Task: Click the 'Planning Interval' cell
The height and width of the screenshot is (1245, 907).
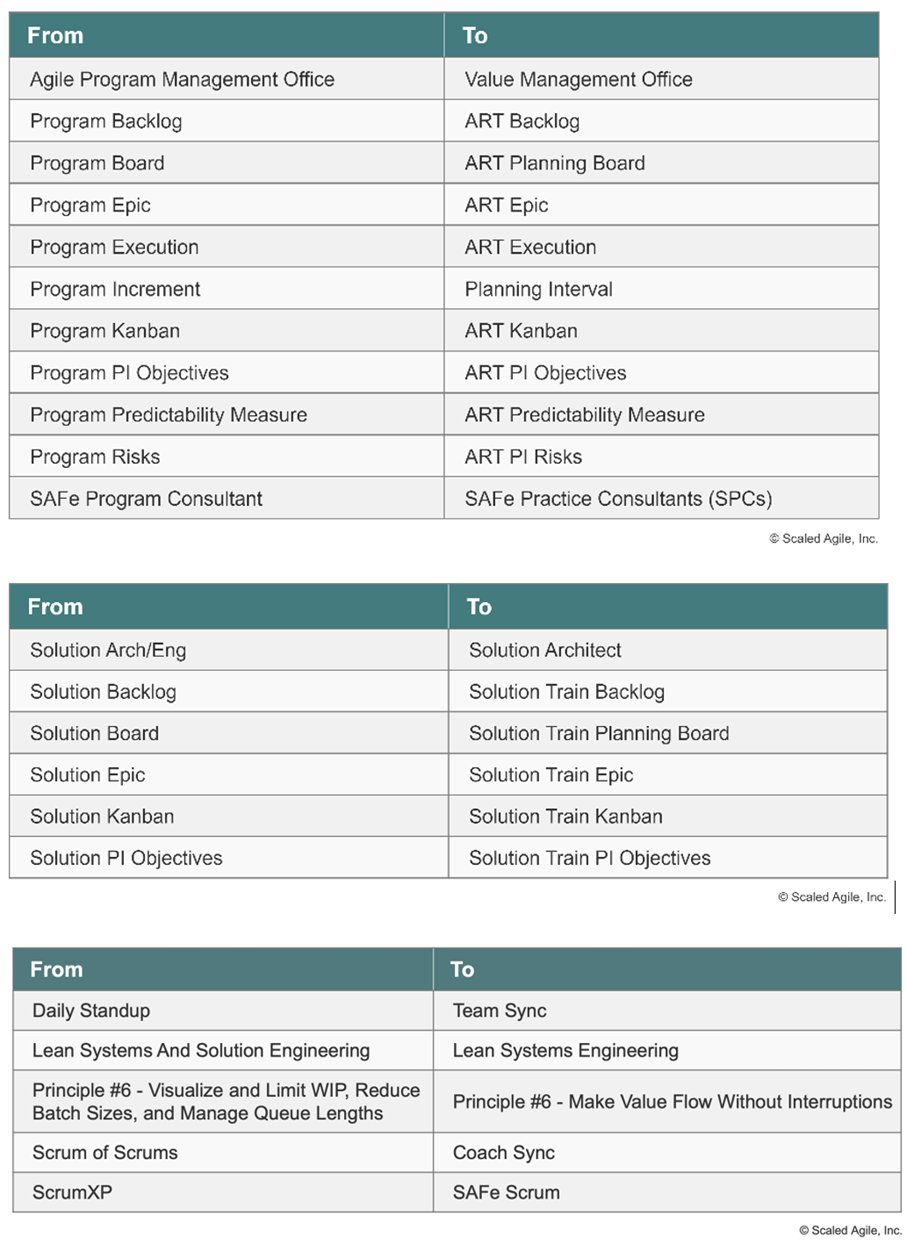Action: coord(661,289)
